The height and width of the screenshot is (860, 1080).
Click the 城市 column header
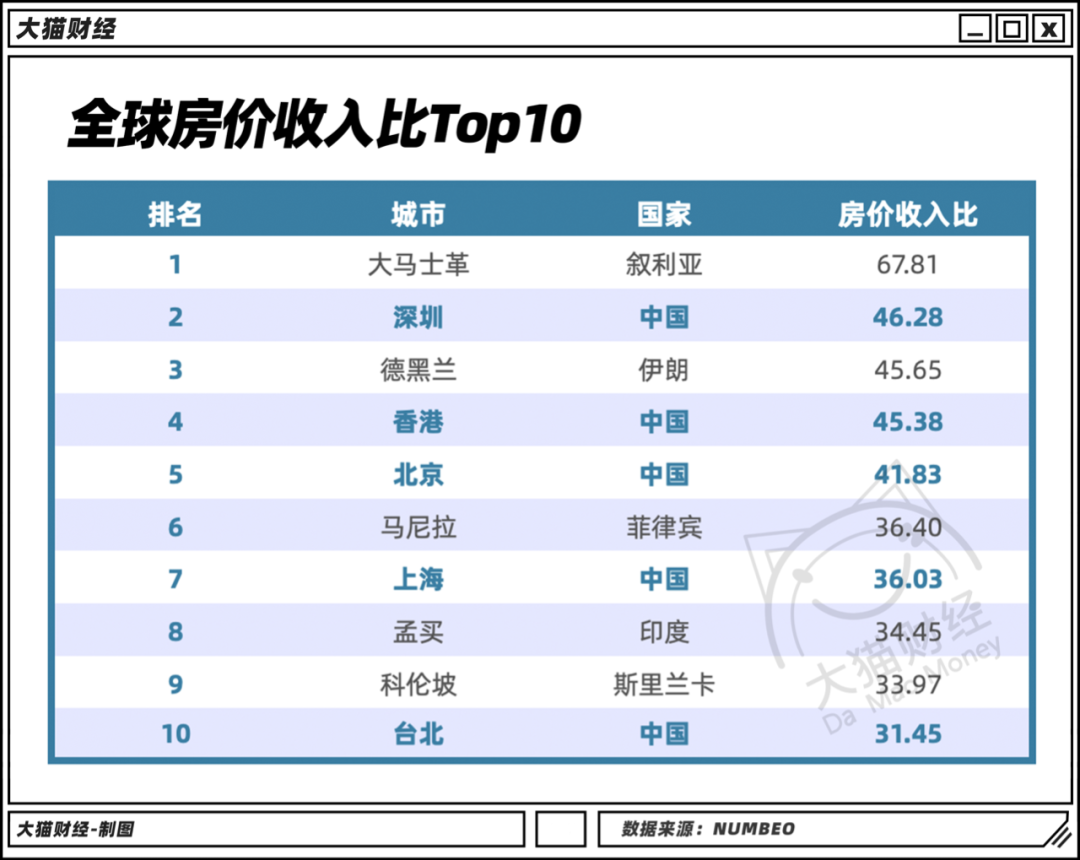click(x=418, y=214)
